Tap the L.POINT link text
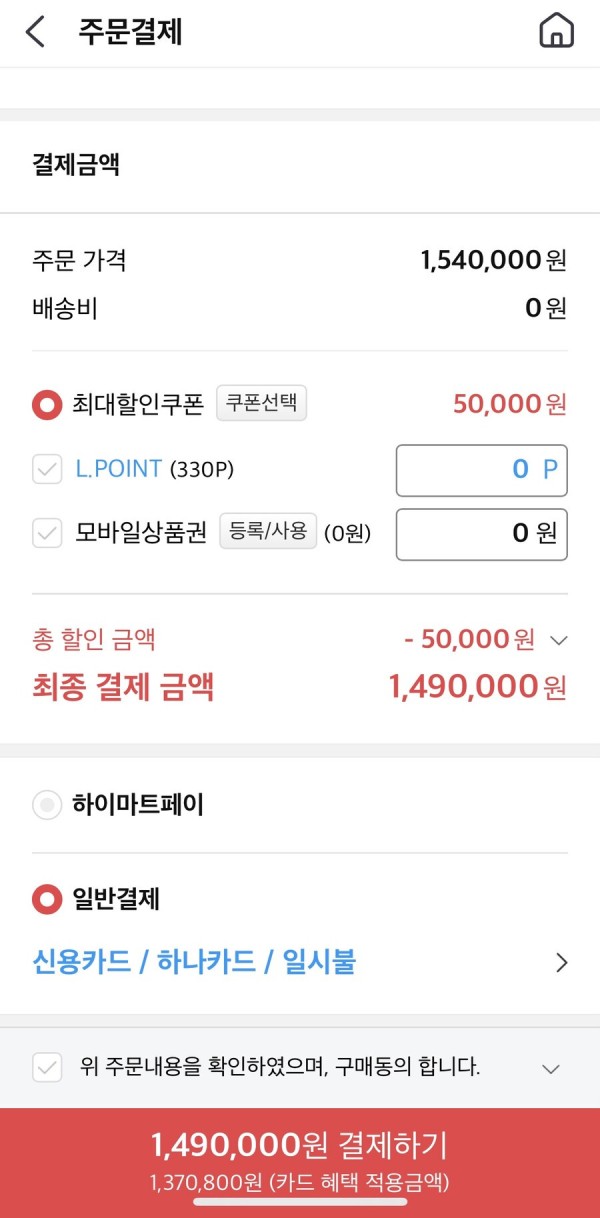The image size is (600, 1218). [119, 468]
